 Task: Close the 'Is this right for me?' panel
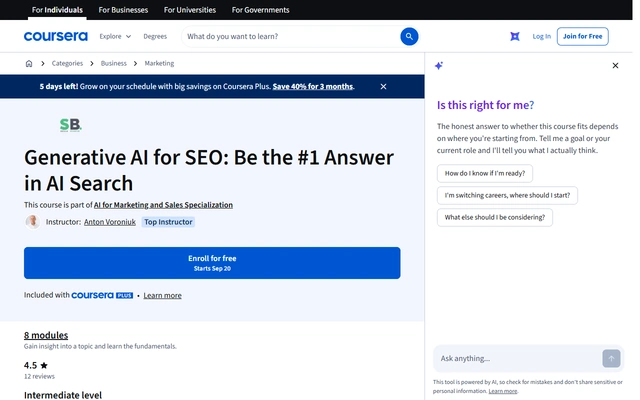pos(615,65)
